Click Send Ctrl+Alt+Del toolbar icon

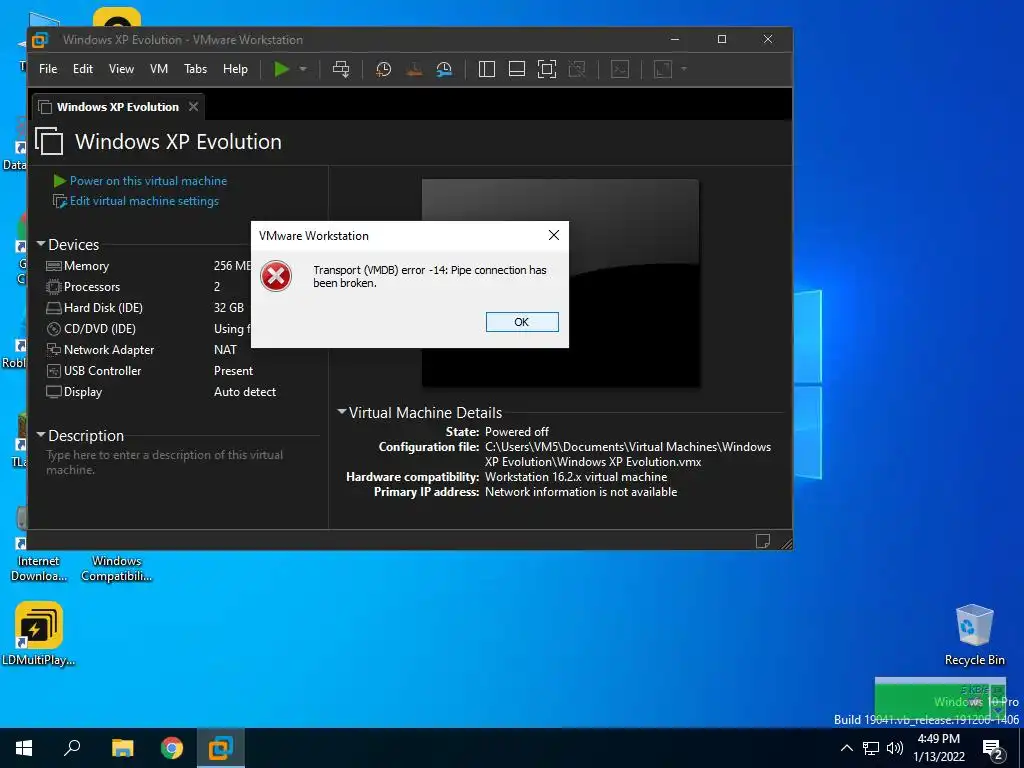341,69
